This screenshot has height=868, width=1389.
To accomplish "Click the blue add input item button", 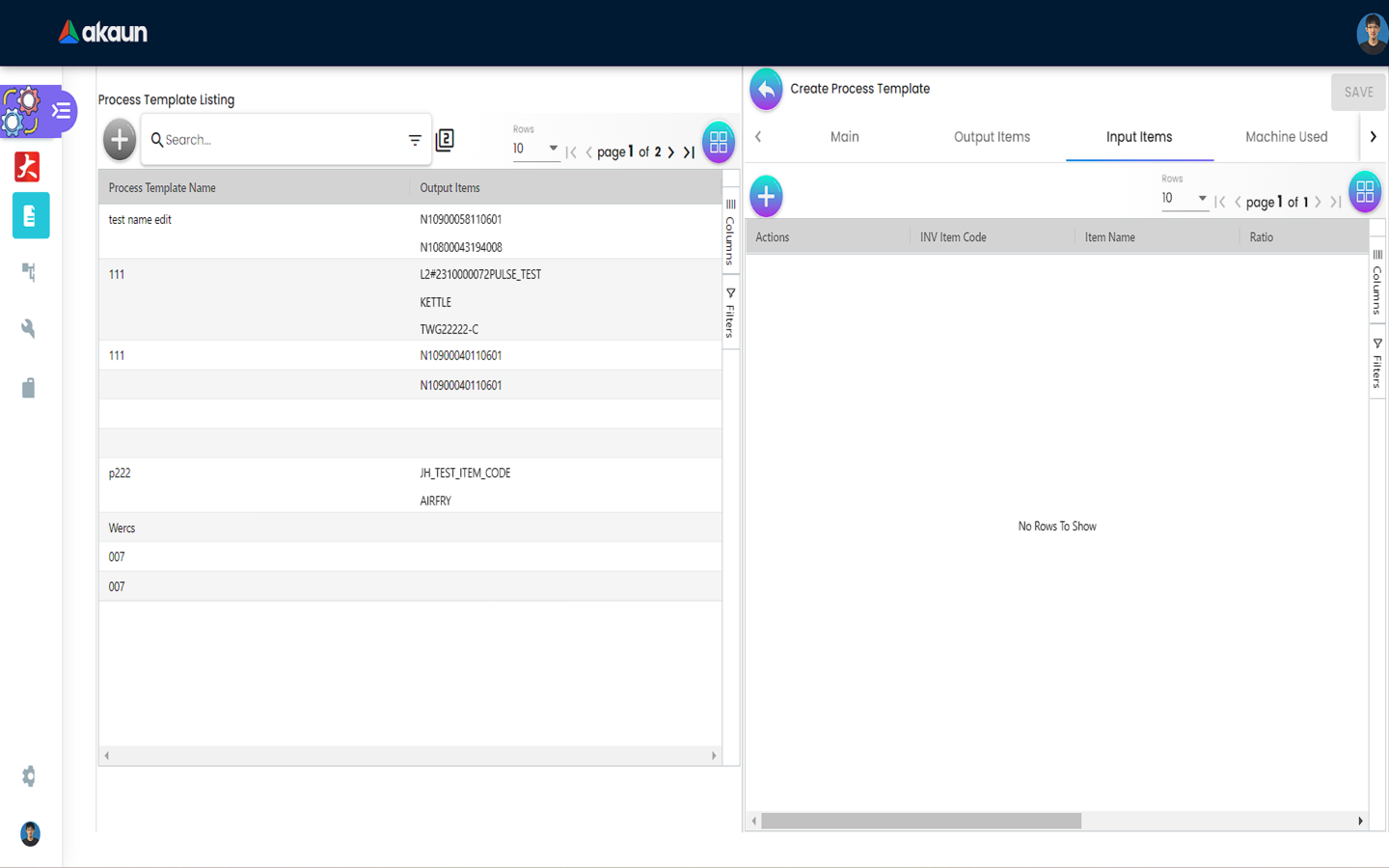I will coord(766,197).
